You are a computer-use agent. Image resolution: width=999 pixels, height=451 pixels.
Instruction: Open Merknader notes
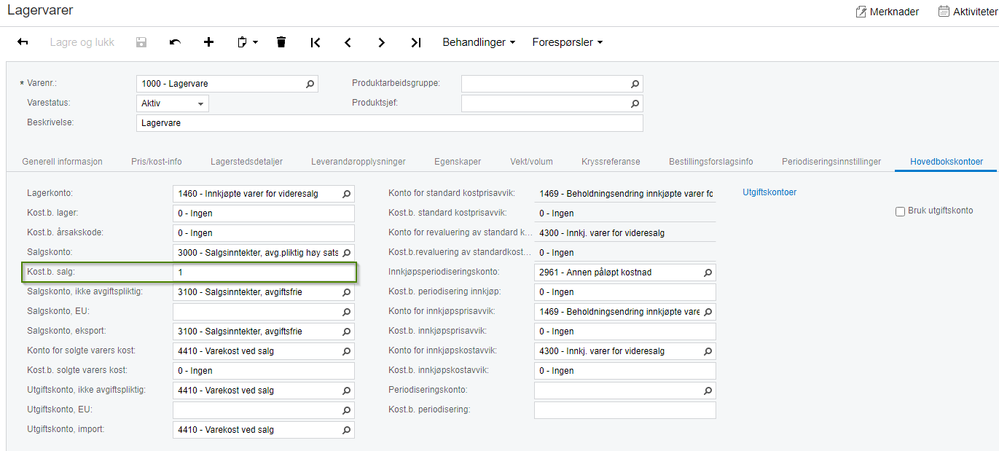888,12
